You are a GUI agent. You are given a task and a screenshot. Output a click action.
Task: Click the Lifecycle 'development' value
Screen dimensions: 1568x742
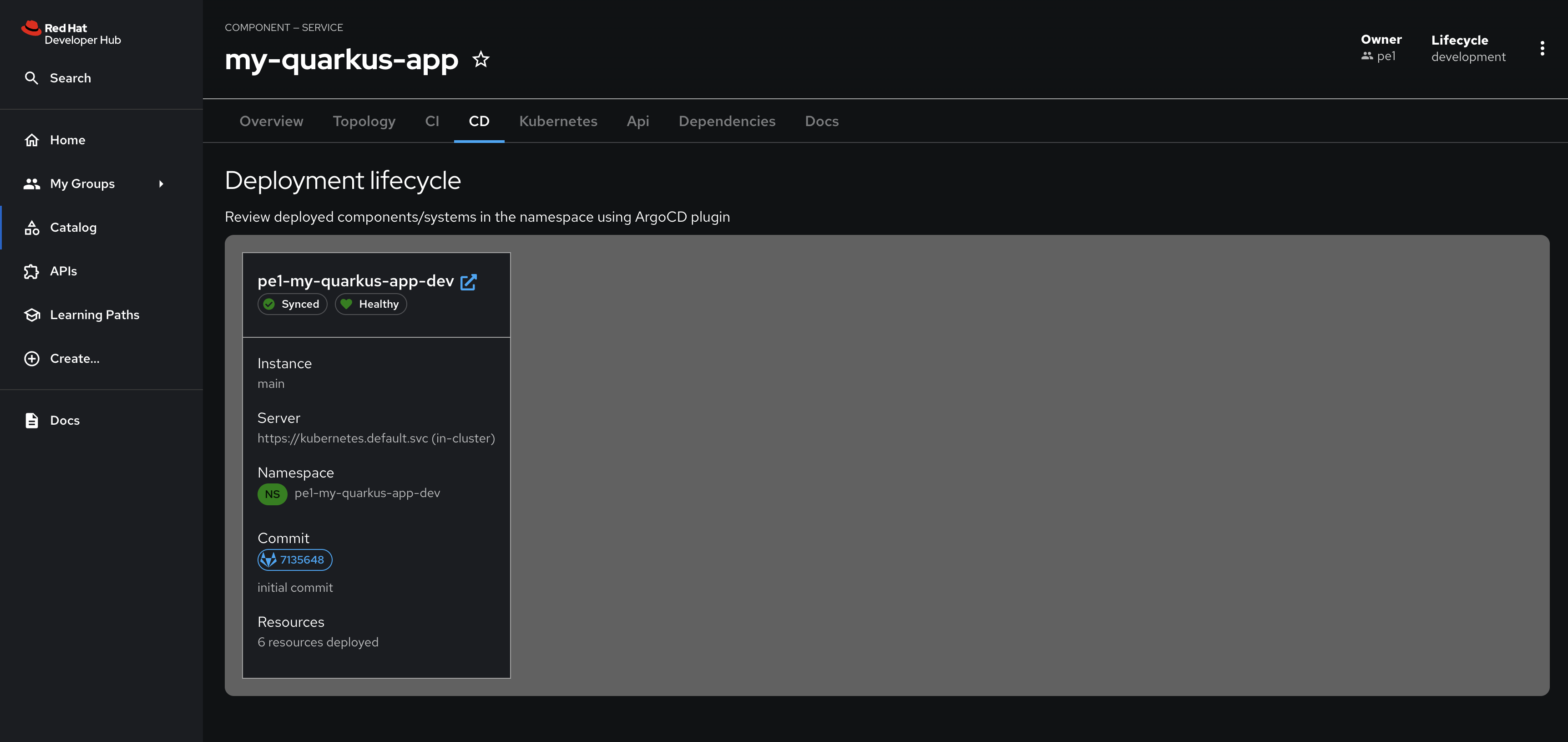[x=1468, y=56]
